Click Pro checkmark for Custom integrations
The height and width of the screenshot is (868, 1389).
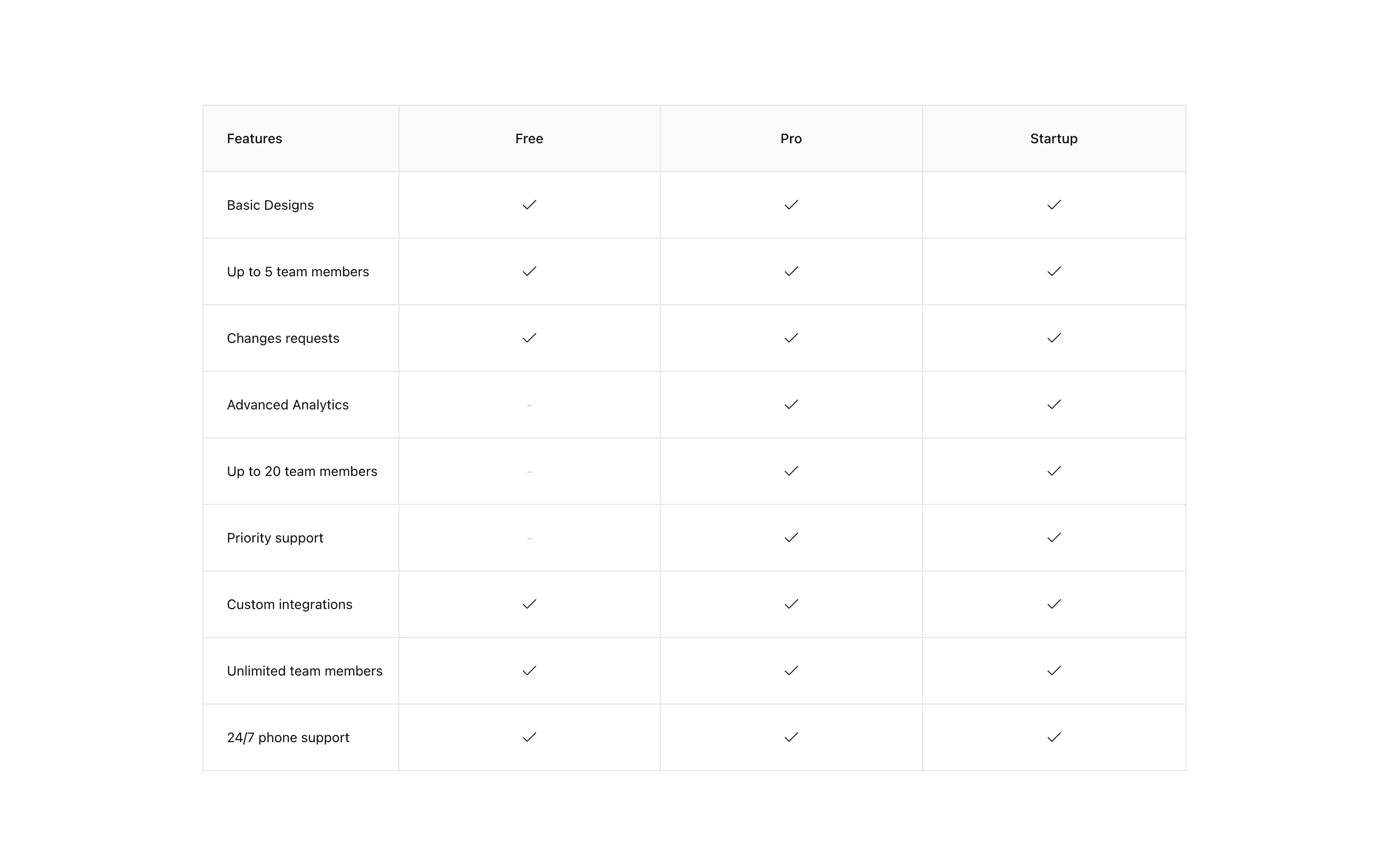pyautogui.click(x=791, y=604)
